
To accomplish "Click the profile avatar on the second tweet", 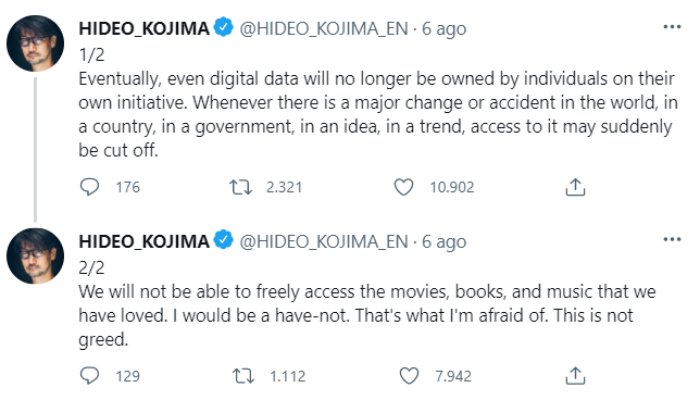I will 37,256.
